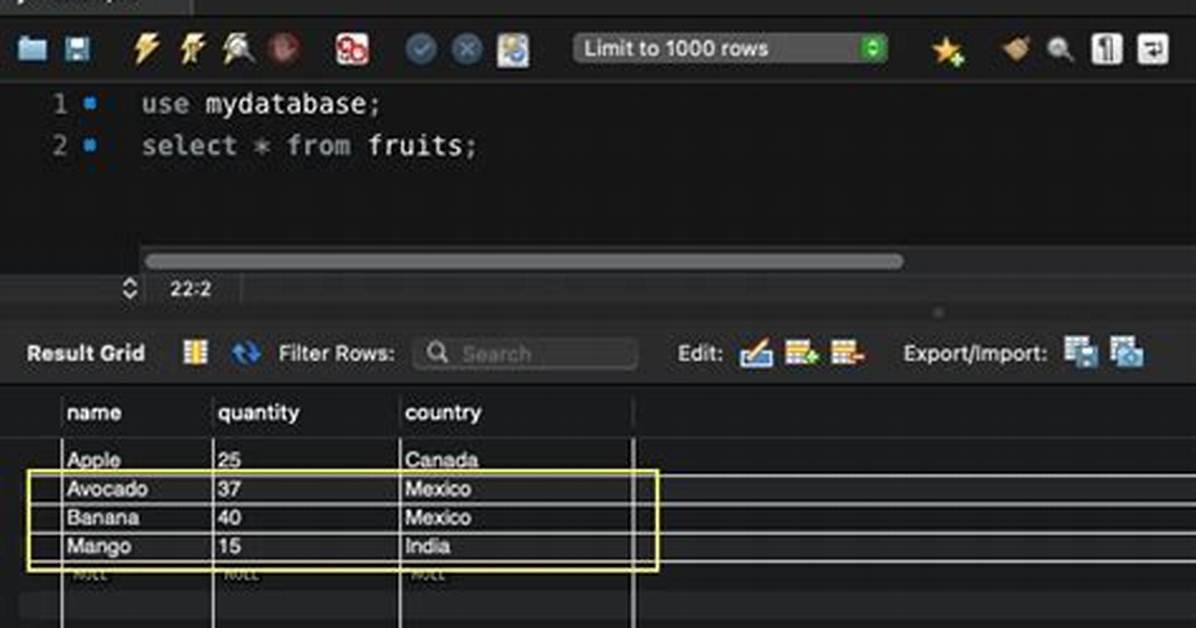Stop query execution red icon
Viewport: 1196px width, 628px height.
tap(283, 50)
